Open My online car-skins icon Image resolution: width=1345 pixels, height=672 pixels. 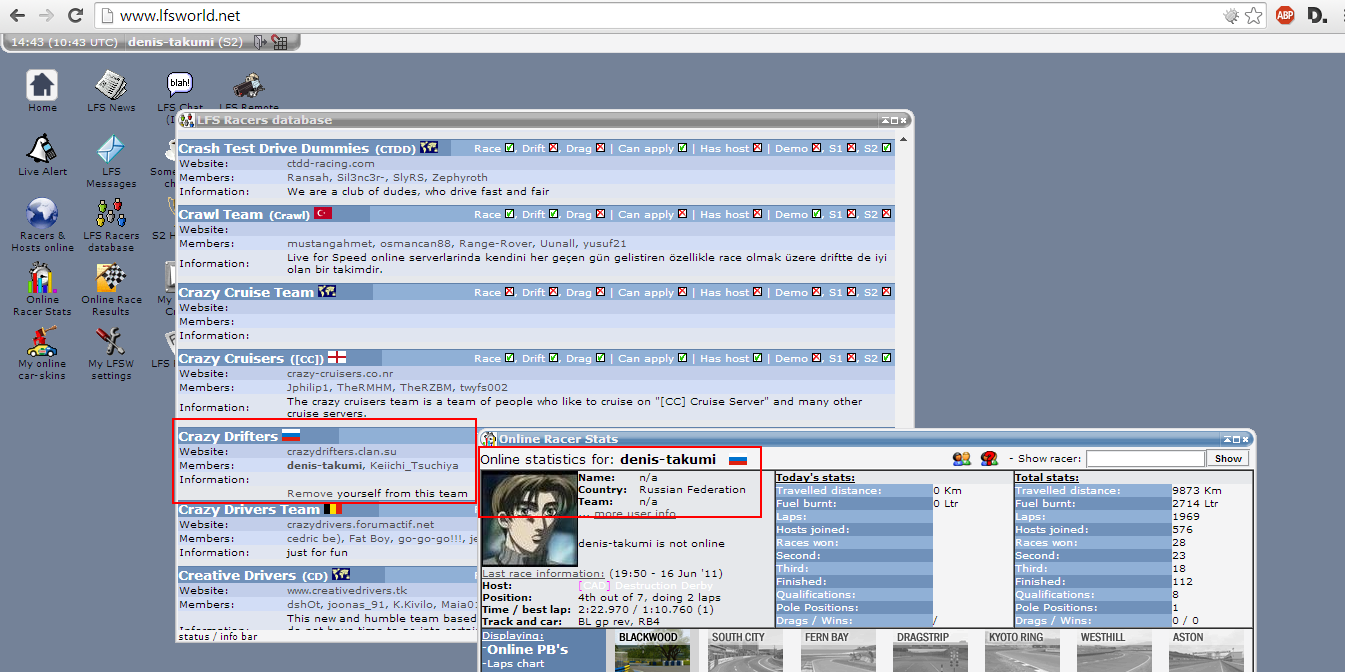point(42,341)
